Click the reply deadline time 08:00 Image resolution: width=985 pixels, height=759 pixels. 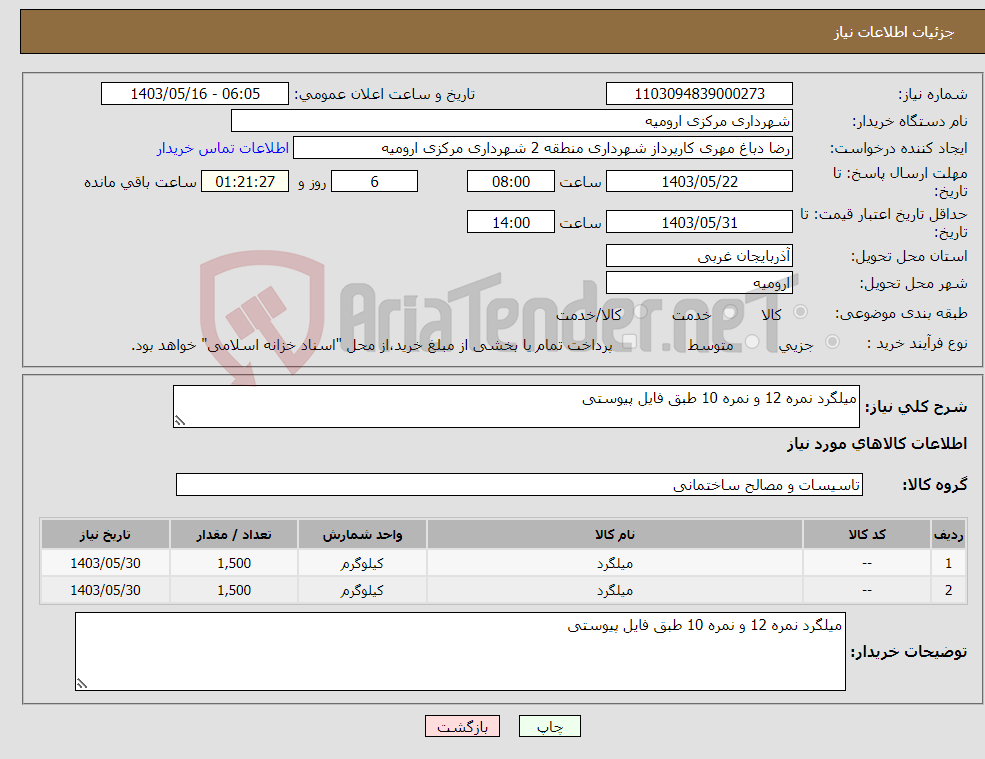511,182
